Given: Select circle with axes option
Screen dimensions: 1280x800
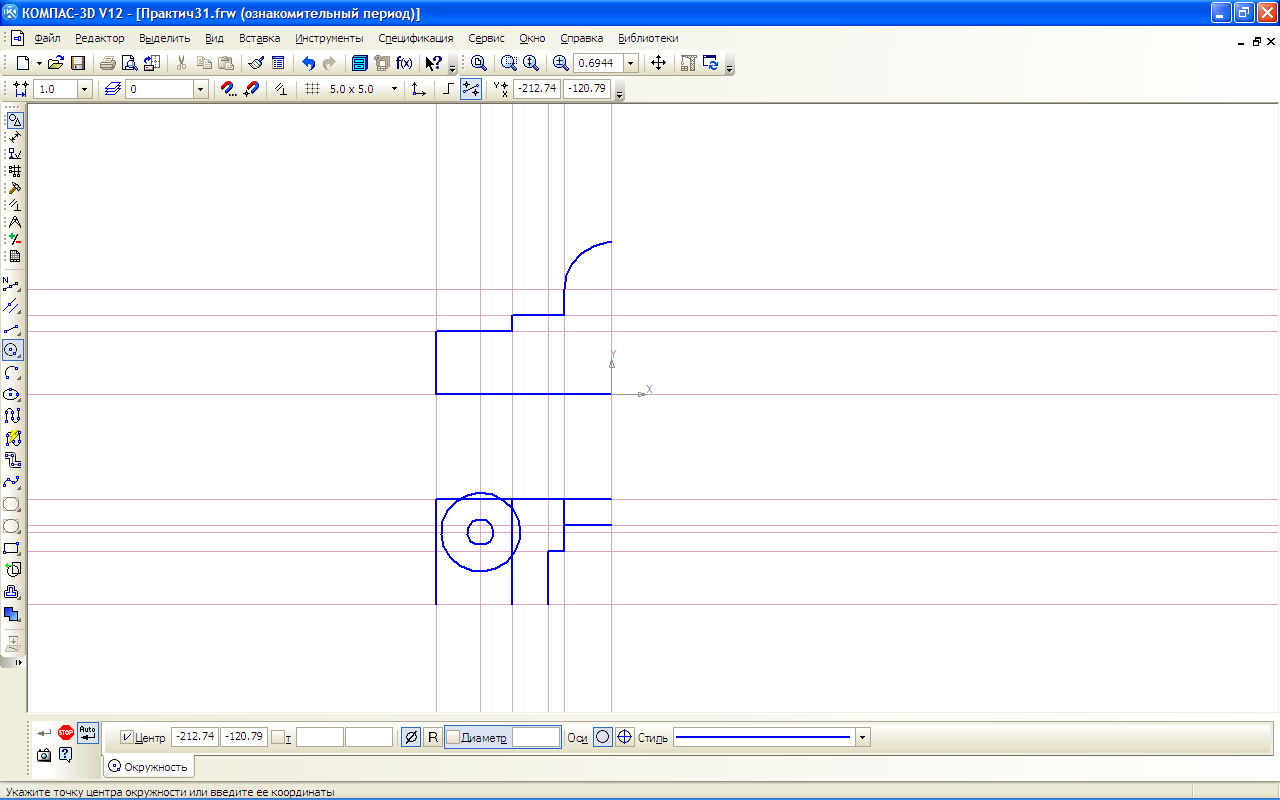Looking at the screenshot, I should click(625, 738).
